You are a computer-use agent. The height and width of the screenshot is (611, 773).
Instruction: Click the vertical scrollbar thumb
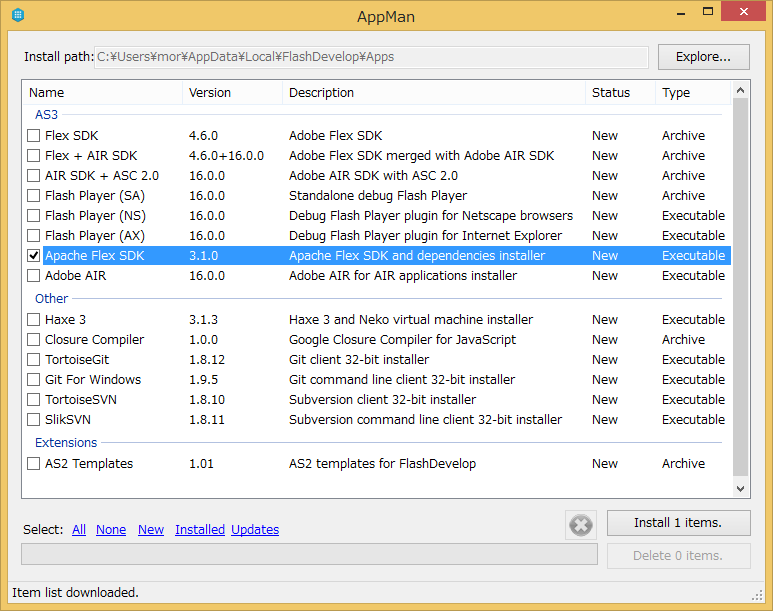coord(740,287)
